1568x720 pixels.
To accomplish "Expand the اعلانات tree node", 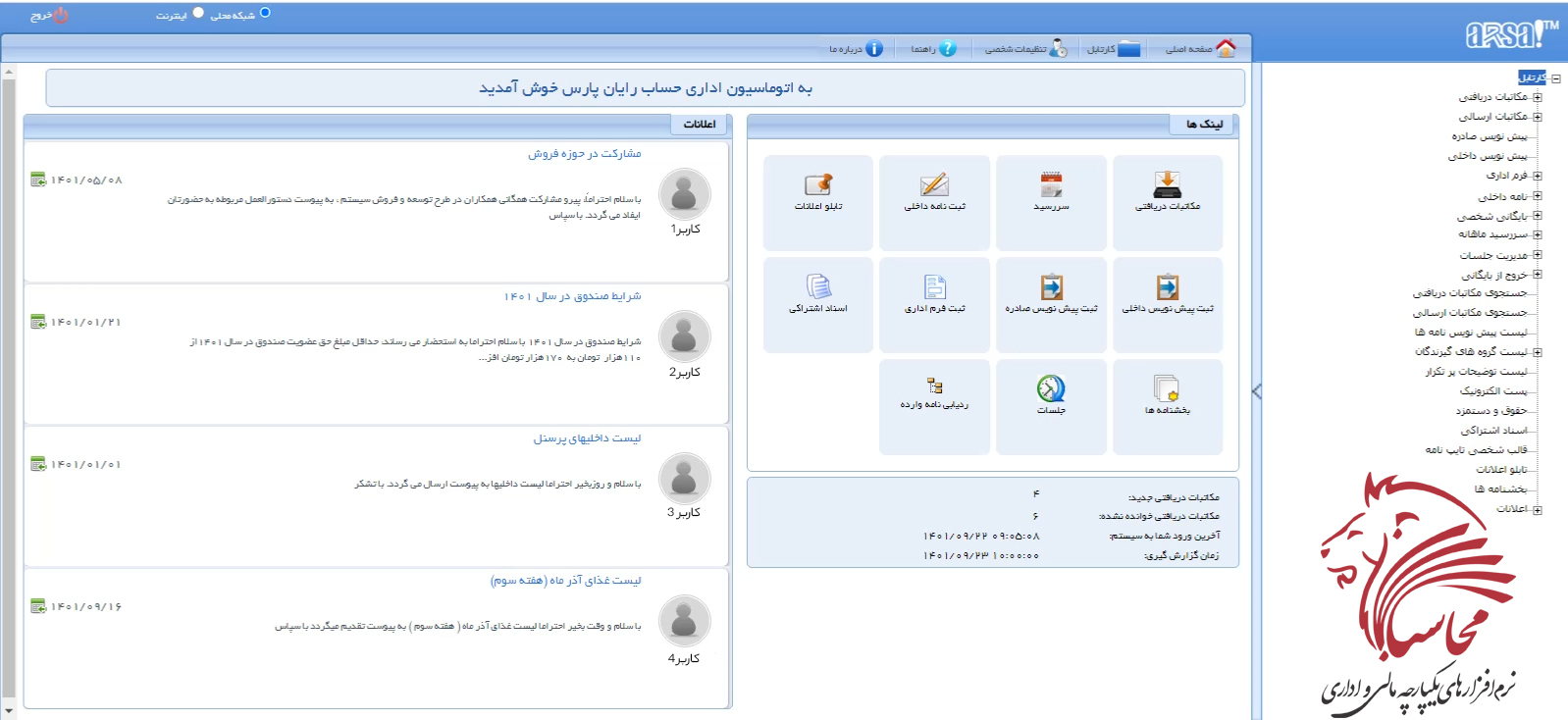I will (x=1538, y=509).
